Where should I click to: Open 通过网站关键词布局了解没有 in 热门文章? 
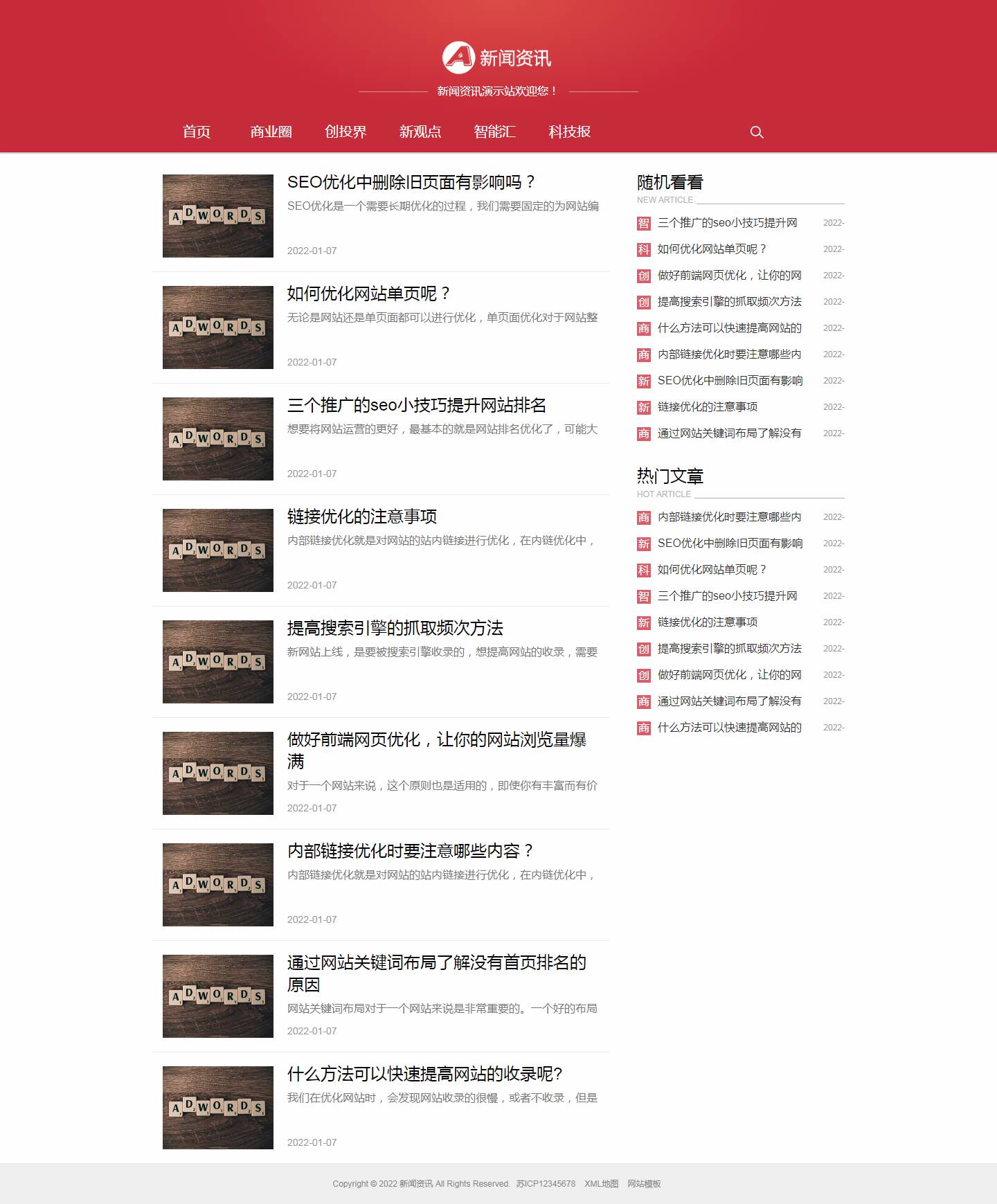(x=730, y=701)
